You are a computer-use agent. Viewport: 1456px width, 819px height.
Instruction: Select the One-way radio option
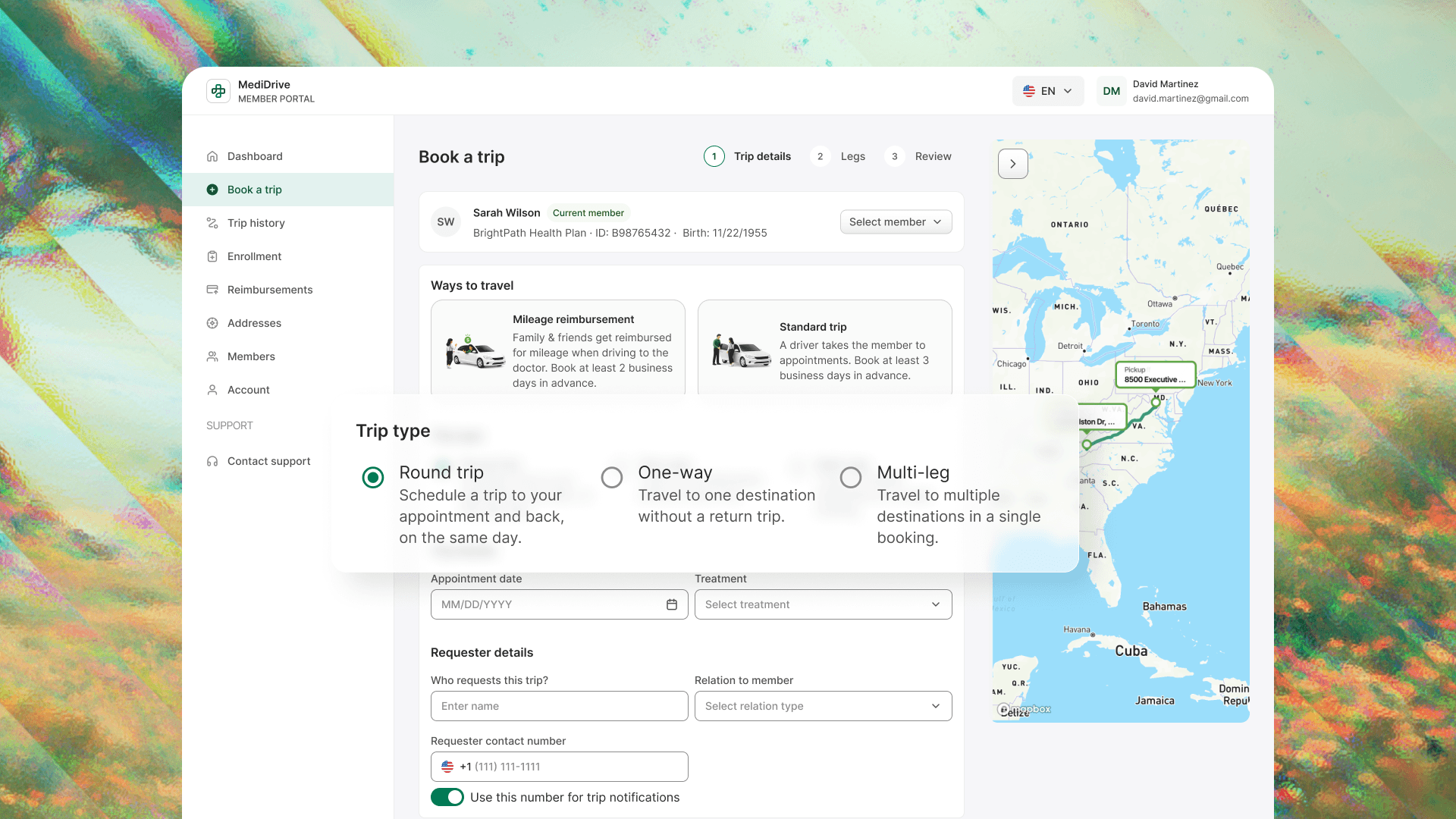(x=612, y=477)
